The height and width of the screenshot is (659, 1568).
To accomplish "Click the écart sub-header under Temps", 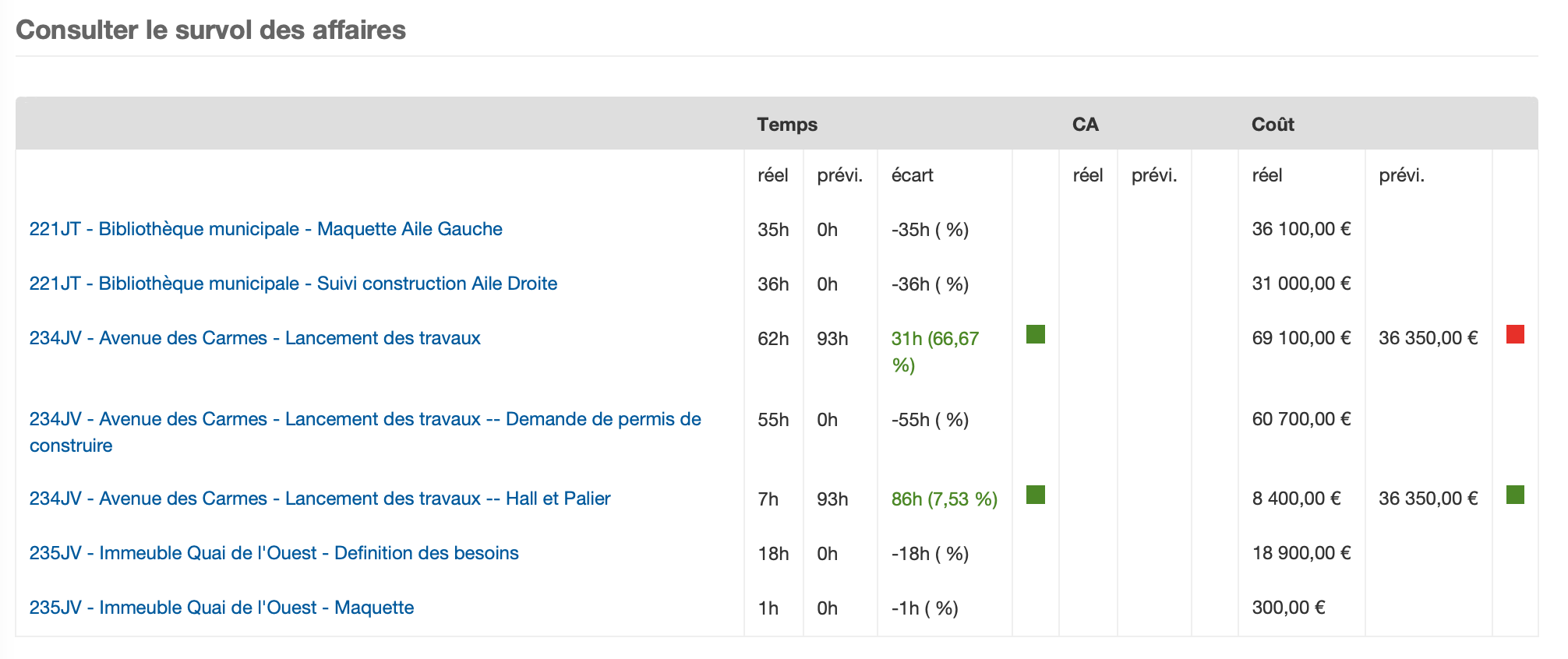I will [912, 175].
